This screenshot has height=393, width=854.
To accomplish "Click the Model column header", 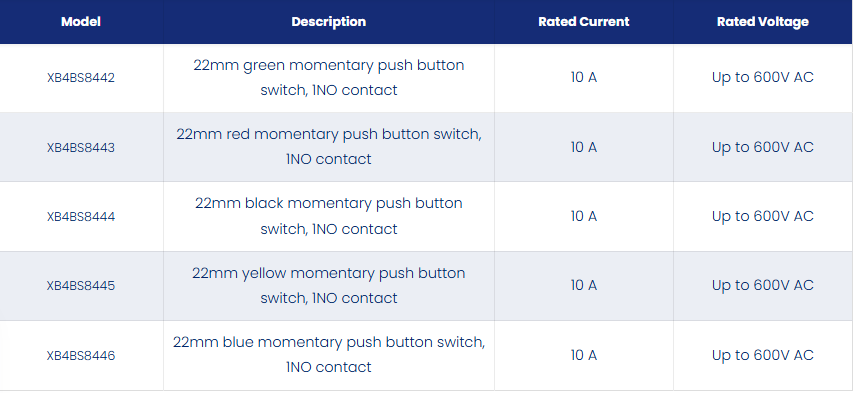I will 81,22.
